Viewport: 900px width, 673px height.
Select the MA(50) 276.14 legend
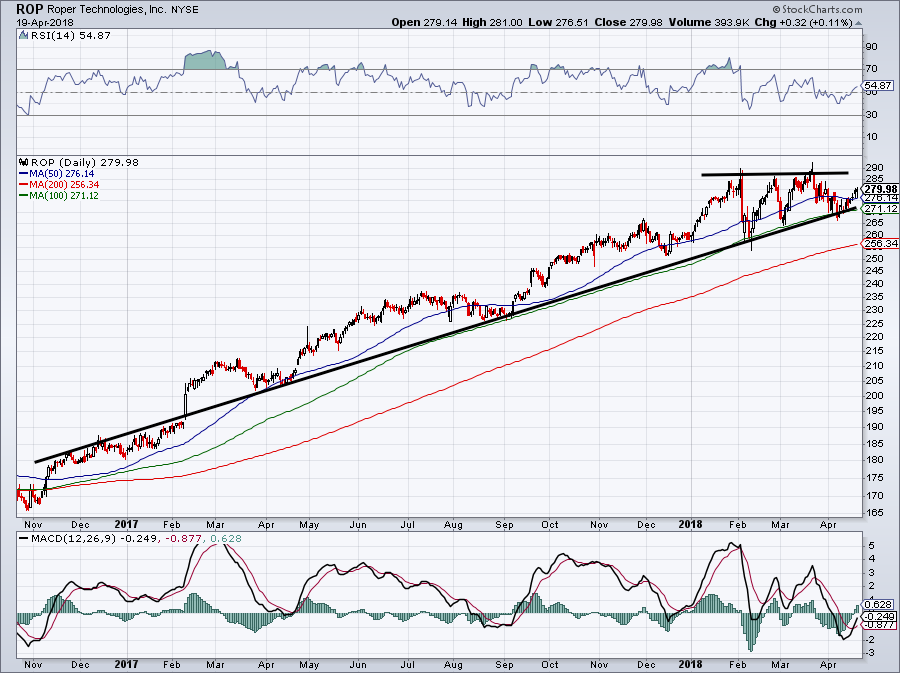pyautogui.click(x=56, y=173)
